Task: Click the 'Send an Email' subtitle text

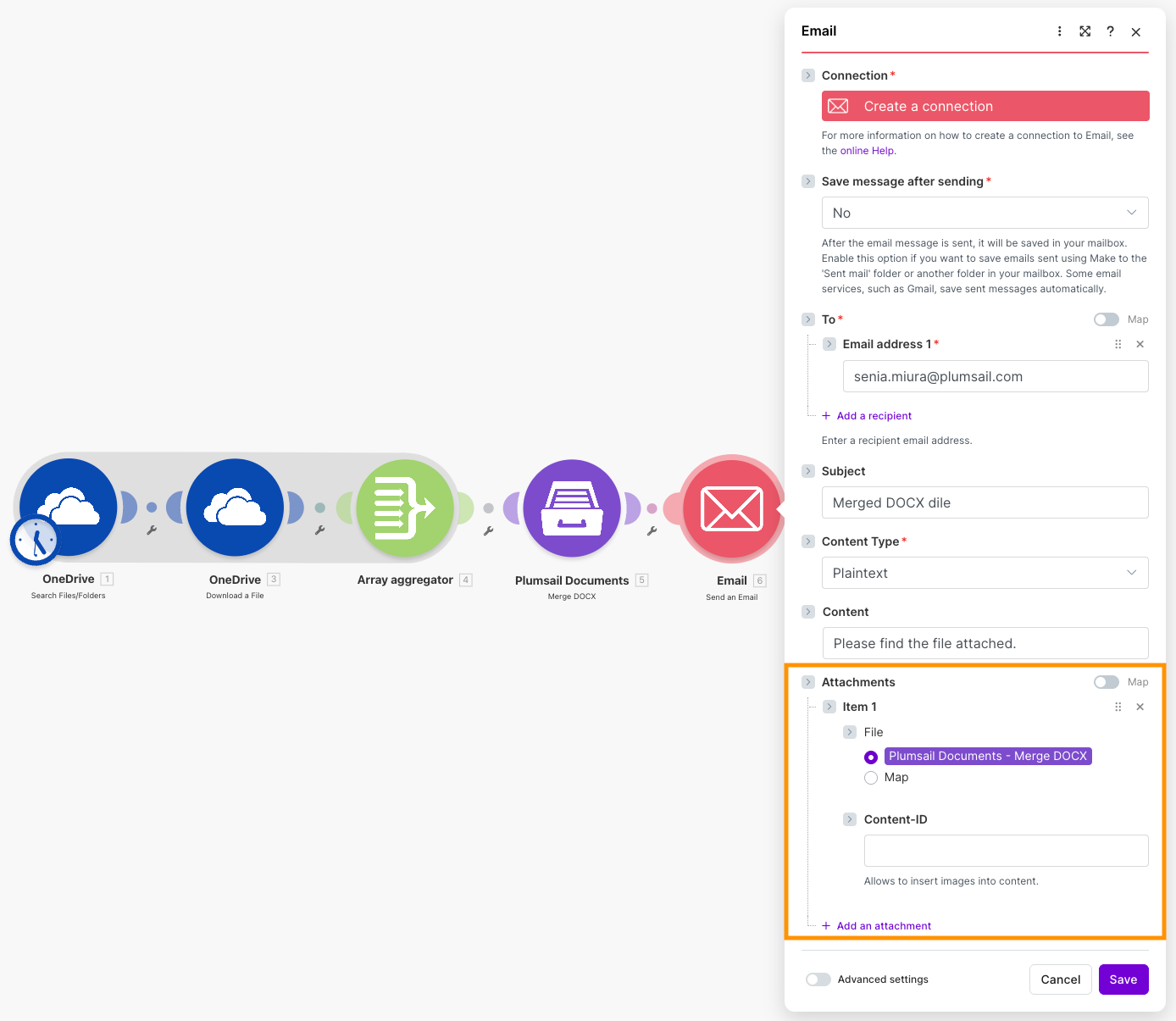Action: pyautogui.click(x=732, y=597)
